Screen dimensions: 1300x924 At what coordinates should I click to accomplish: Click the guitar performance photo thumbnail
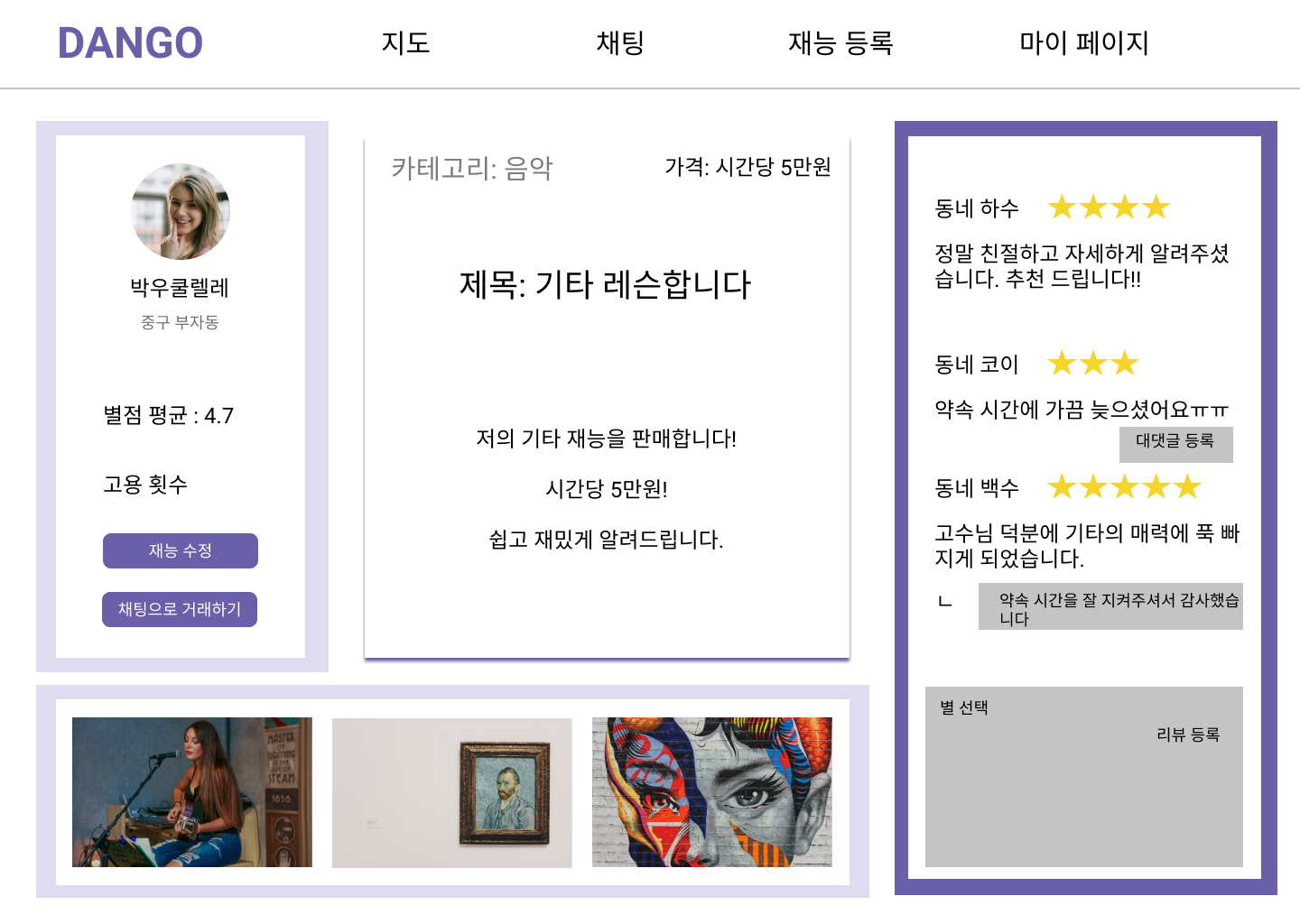[194, 792]
